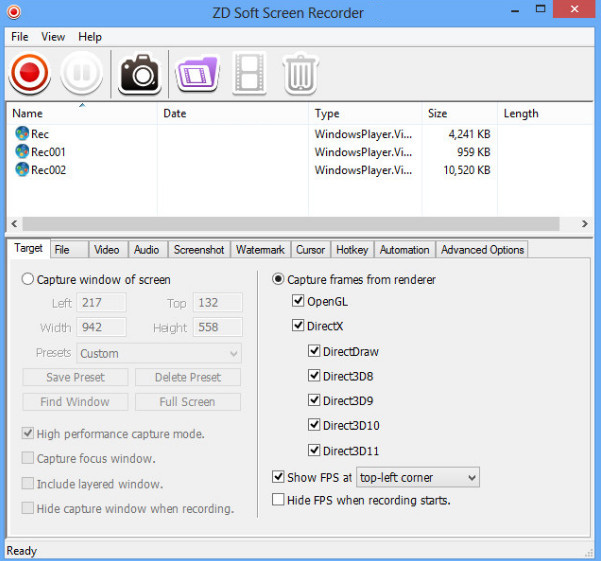Click the Top coordinate field
Image resolution: width=601 pixels, height=561 pixels.
click(217, 303)
